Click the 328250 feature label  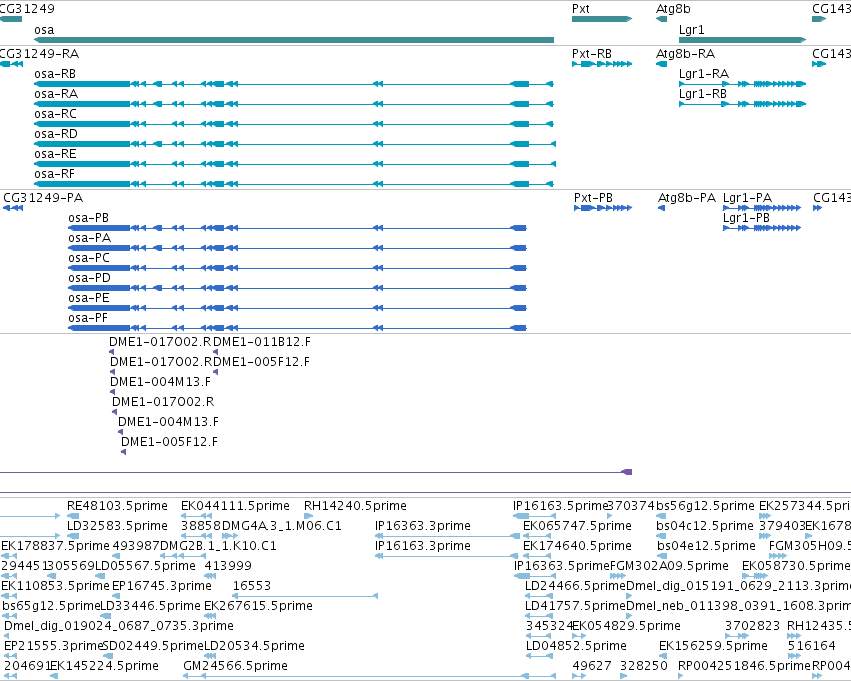click(644, 667)
